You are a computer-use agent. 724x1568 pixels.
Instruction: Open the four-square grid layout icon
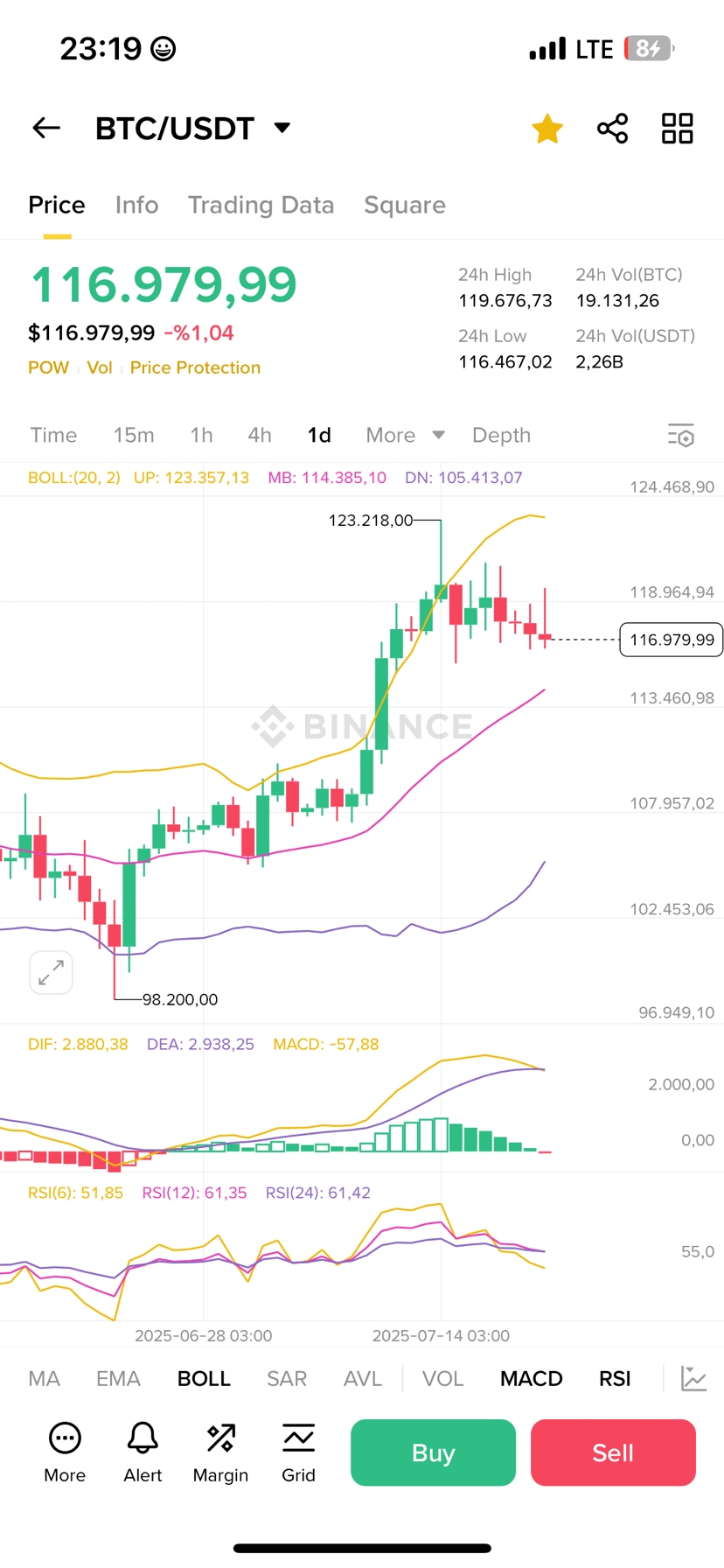pos(677,129)
